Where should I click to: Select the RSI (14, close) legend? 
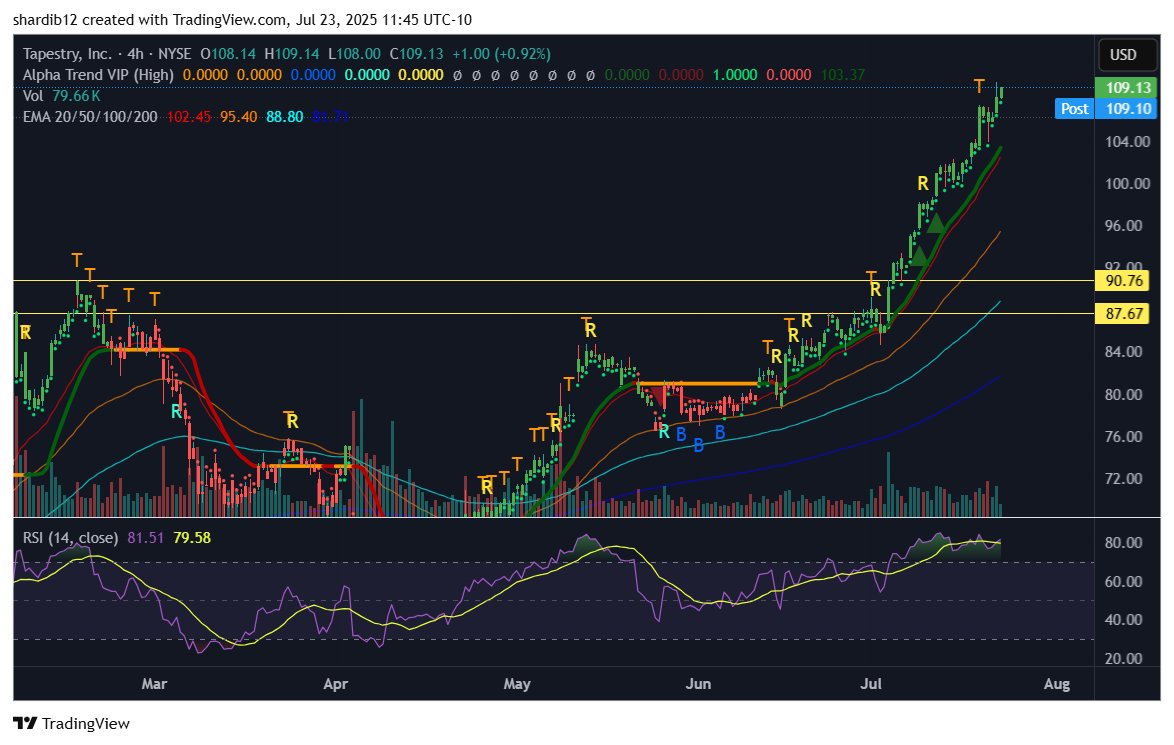pos(71,538)
